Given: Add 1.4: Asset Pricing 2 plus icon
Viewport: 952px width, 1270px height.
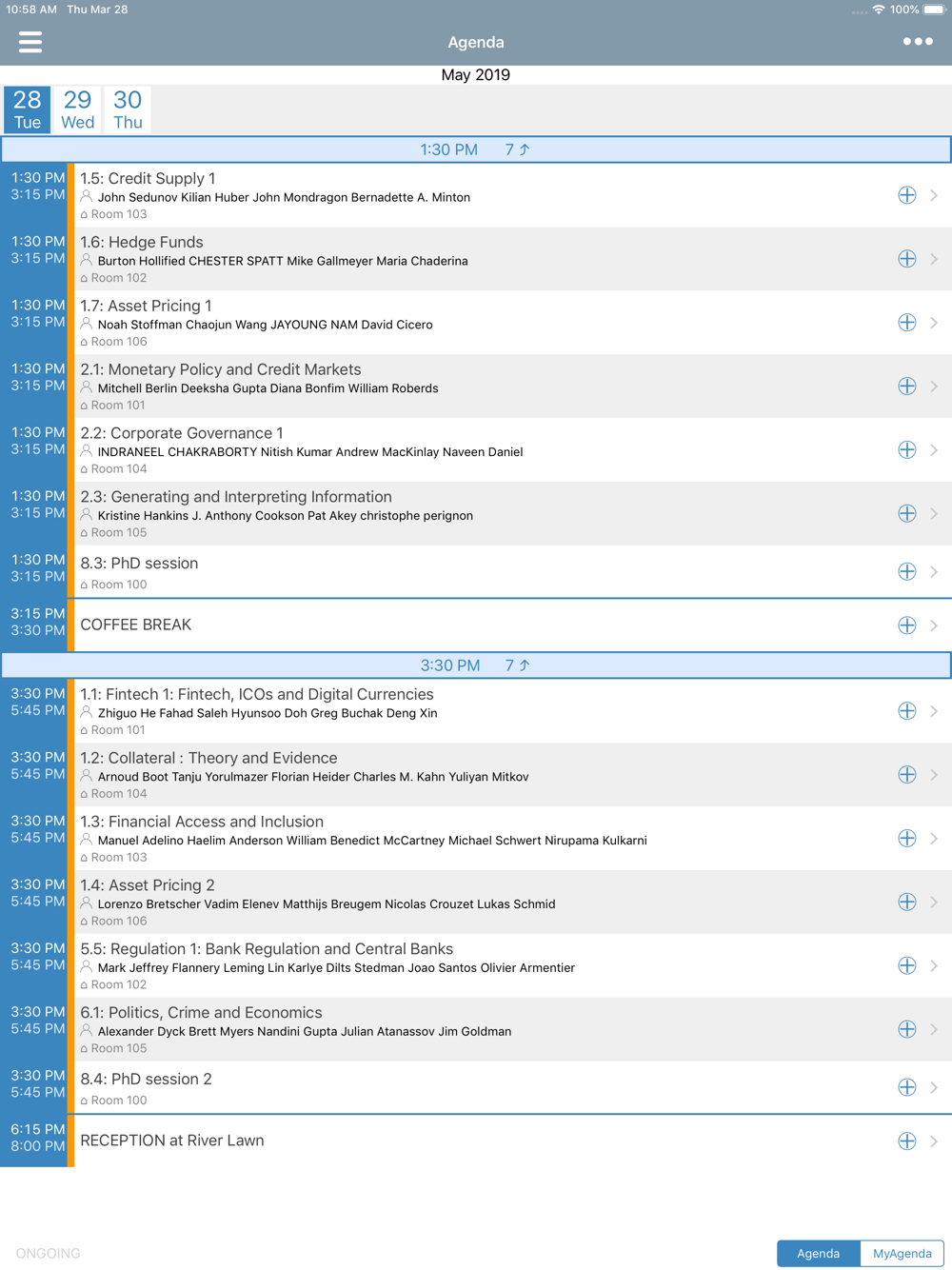Looking at the screenshot, I should (x=907, y=902).
